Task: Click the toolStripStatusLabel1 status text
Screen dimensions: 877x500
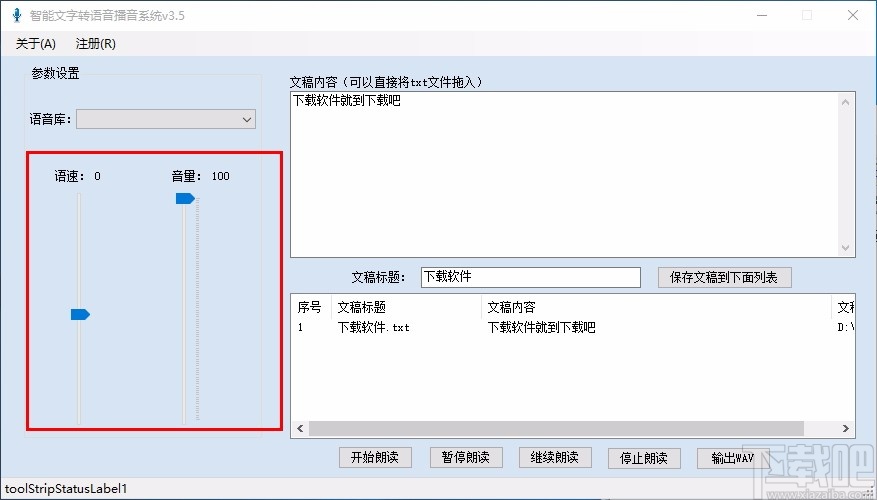Action: coord(66,489)
